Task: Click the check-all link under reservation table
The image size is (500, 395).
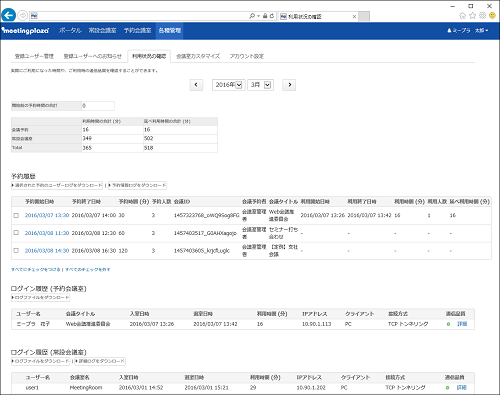Action: [x=36, y=269]
